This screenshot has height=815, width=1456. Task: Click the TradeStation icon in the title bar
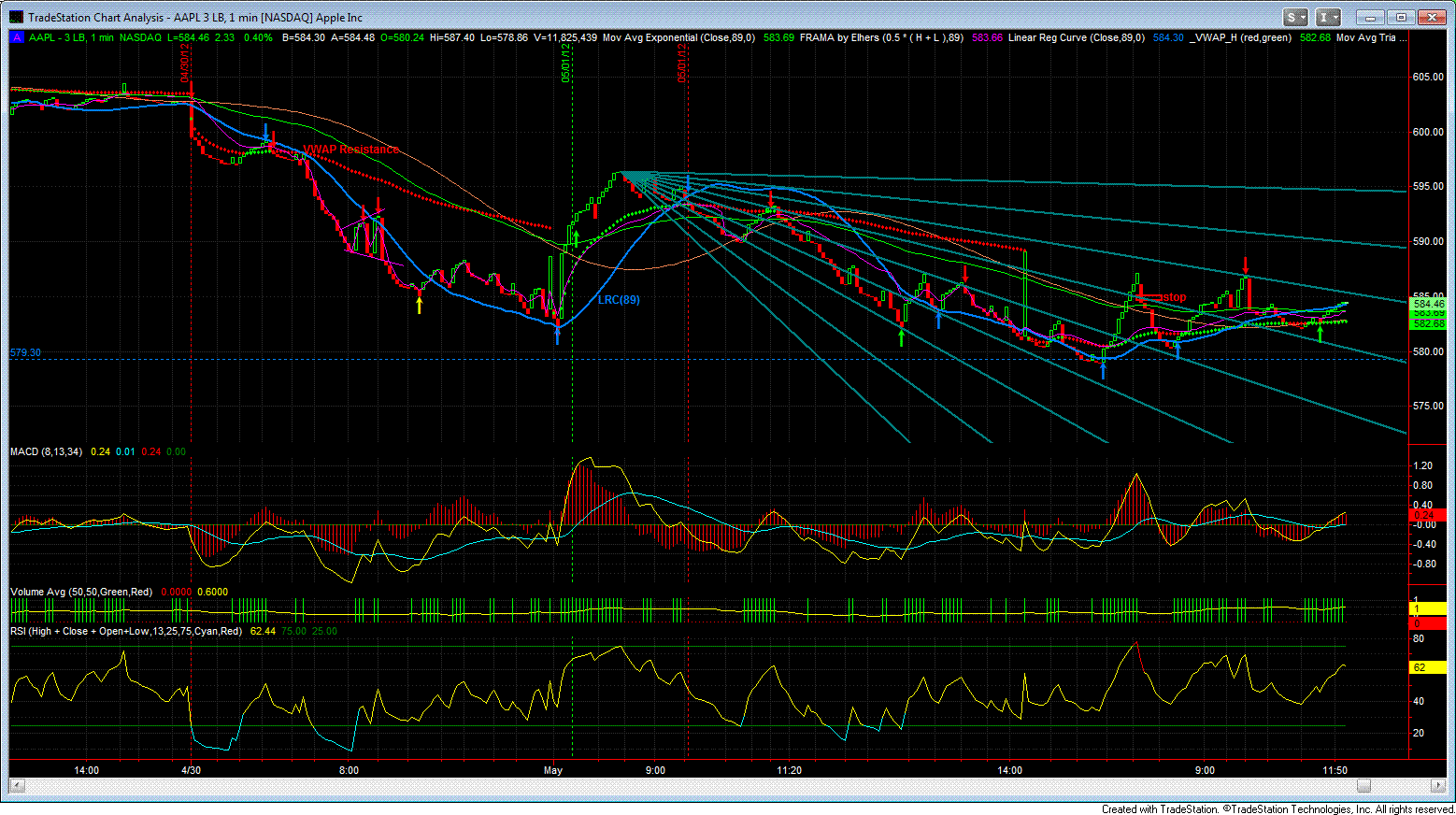click(x=16, y=17)
